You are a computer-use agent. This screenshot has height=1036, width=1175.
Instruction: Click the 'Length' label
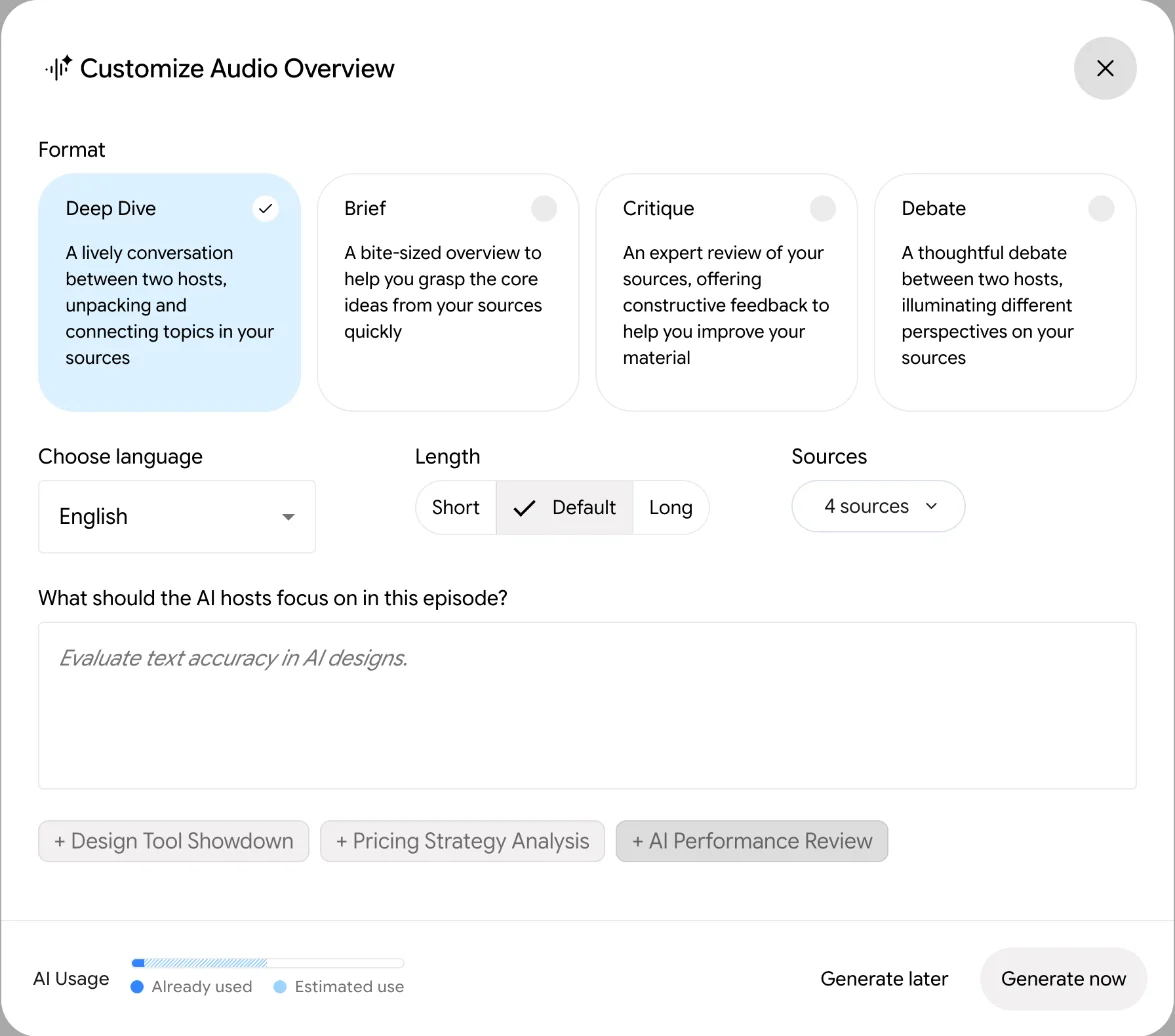click(x=447, y=456)
